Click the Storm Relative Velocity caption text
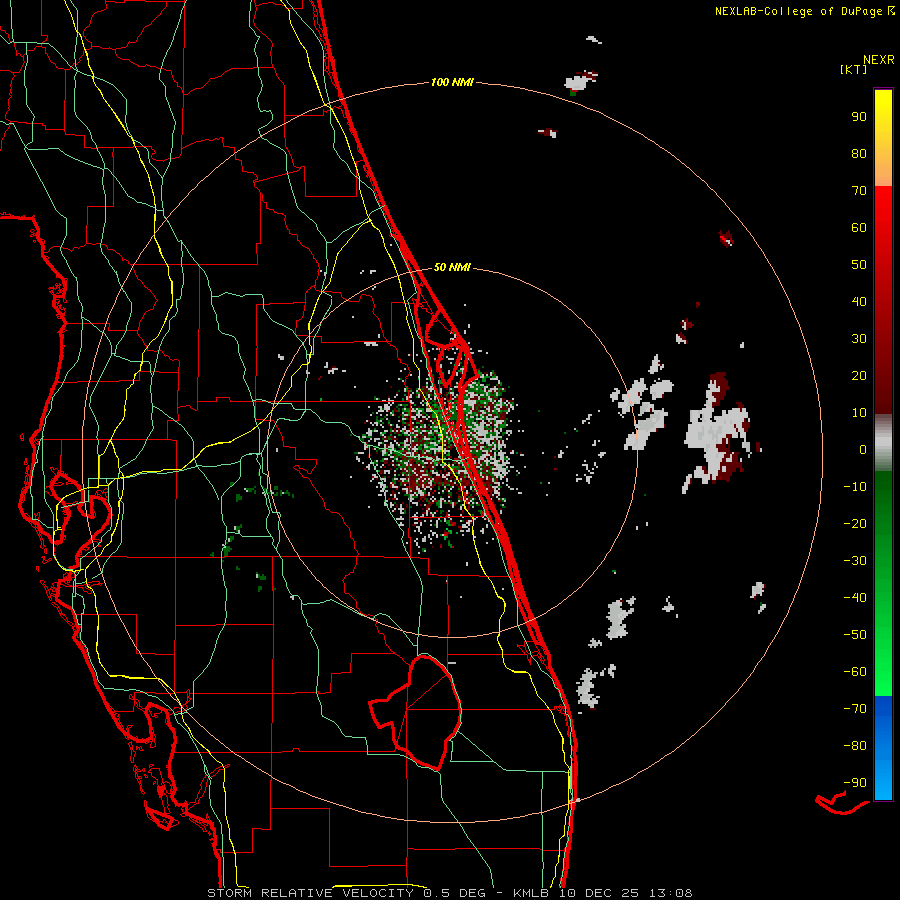Viewport: 900px width, 900px height. [449, 893]
